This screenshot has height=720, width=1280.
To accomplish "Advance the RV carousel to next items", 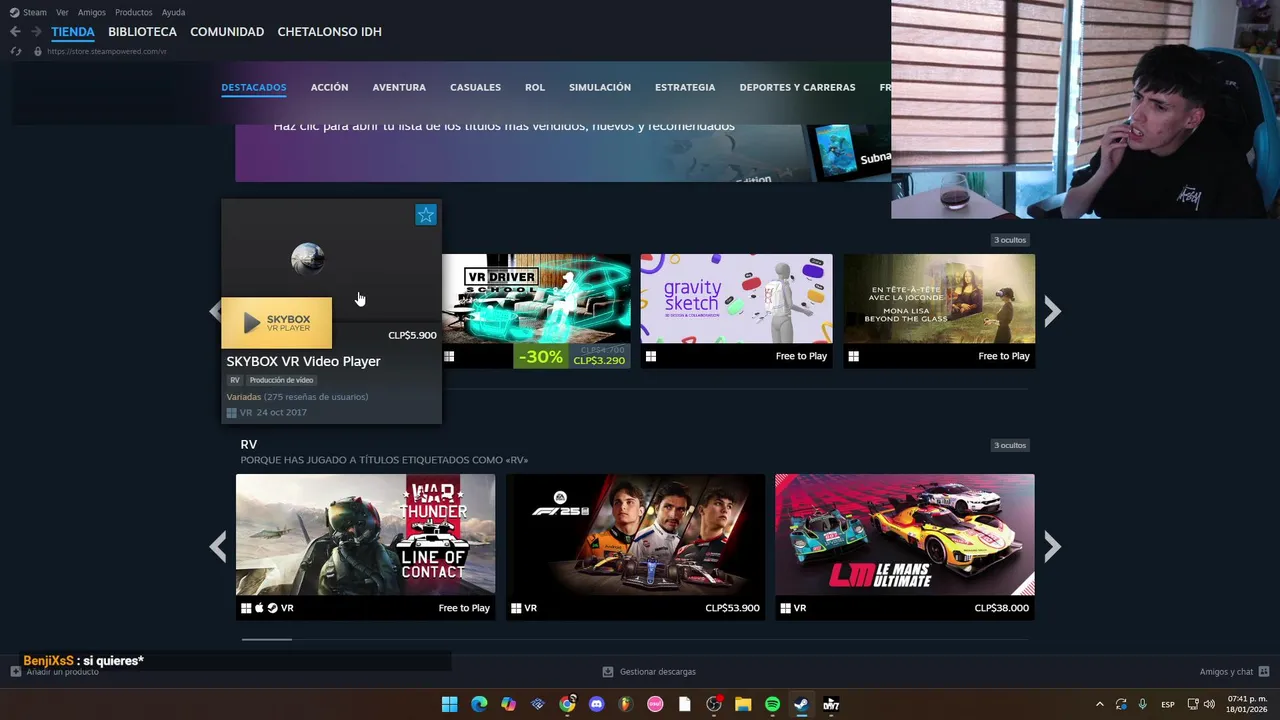I will (1052, 546).
